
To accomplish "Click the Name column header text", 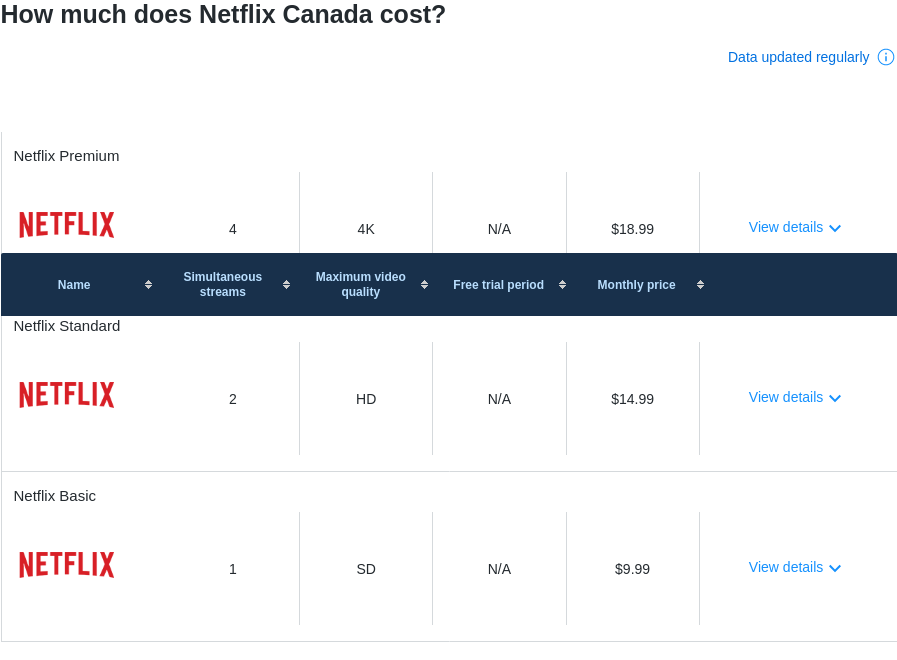I will point(74,284).
